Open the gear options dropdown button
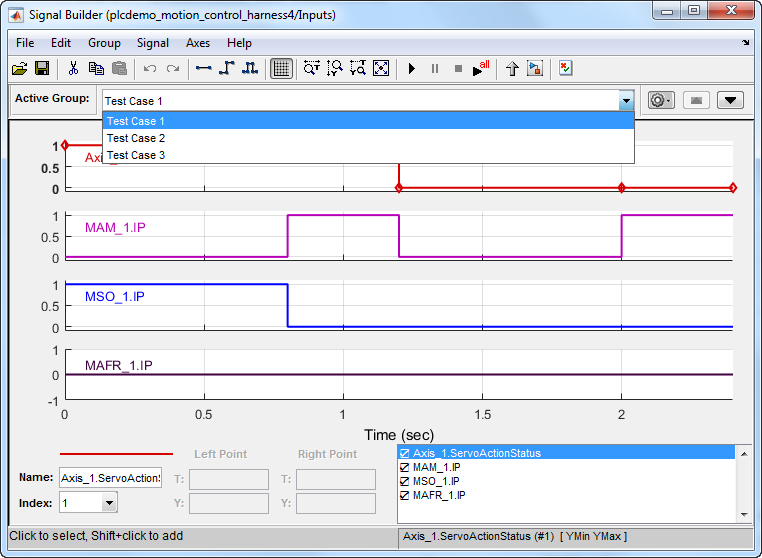The height and width of the screenshot is (558, 762). [x=661, y=101]
